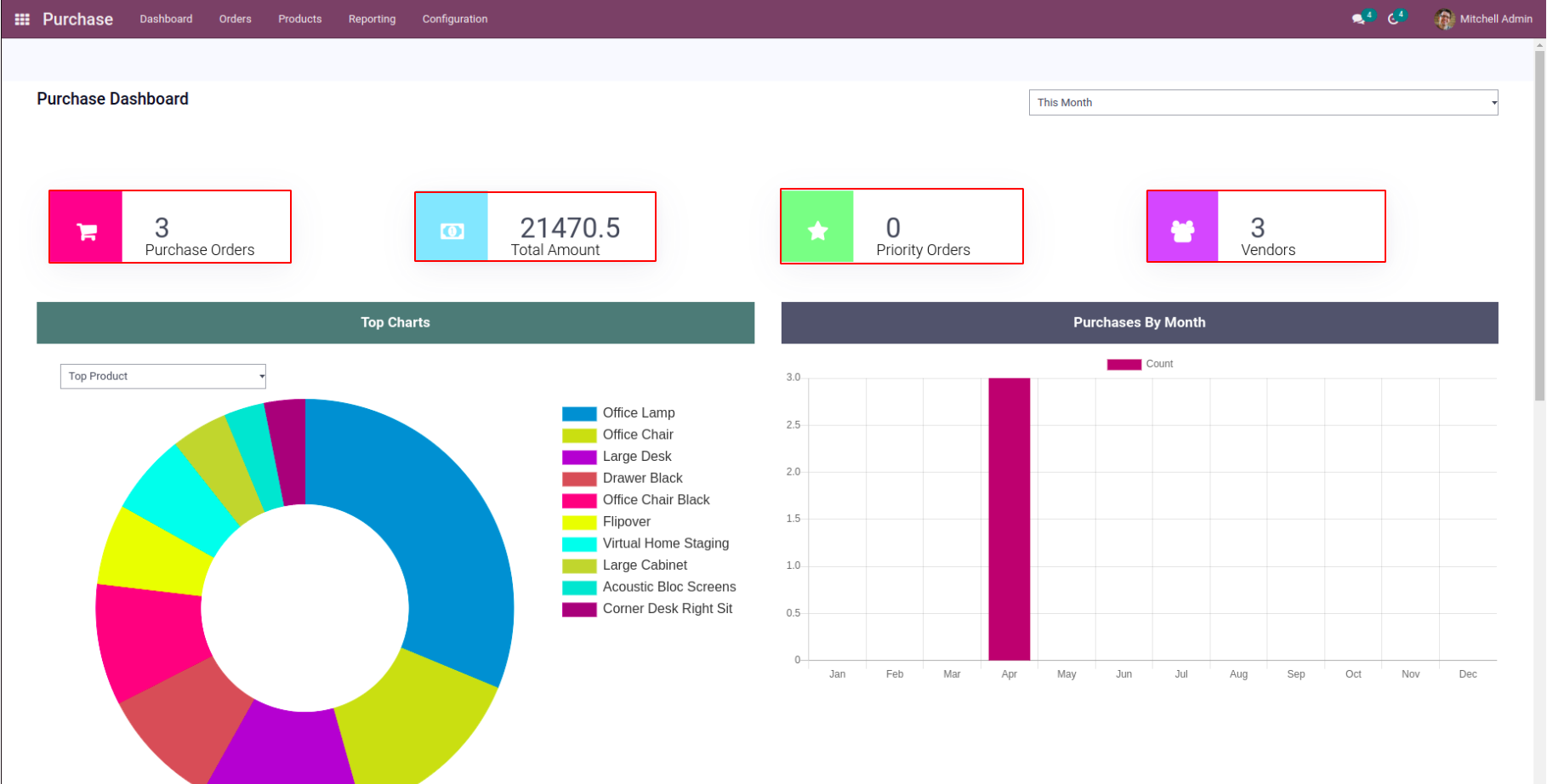
Task: Open the activities clock icon
Action: (1393, 19)
